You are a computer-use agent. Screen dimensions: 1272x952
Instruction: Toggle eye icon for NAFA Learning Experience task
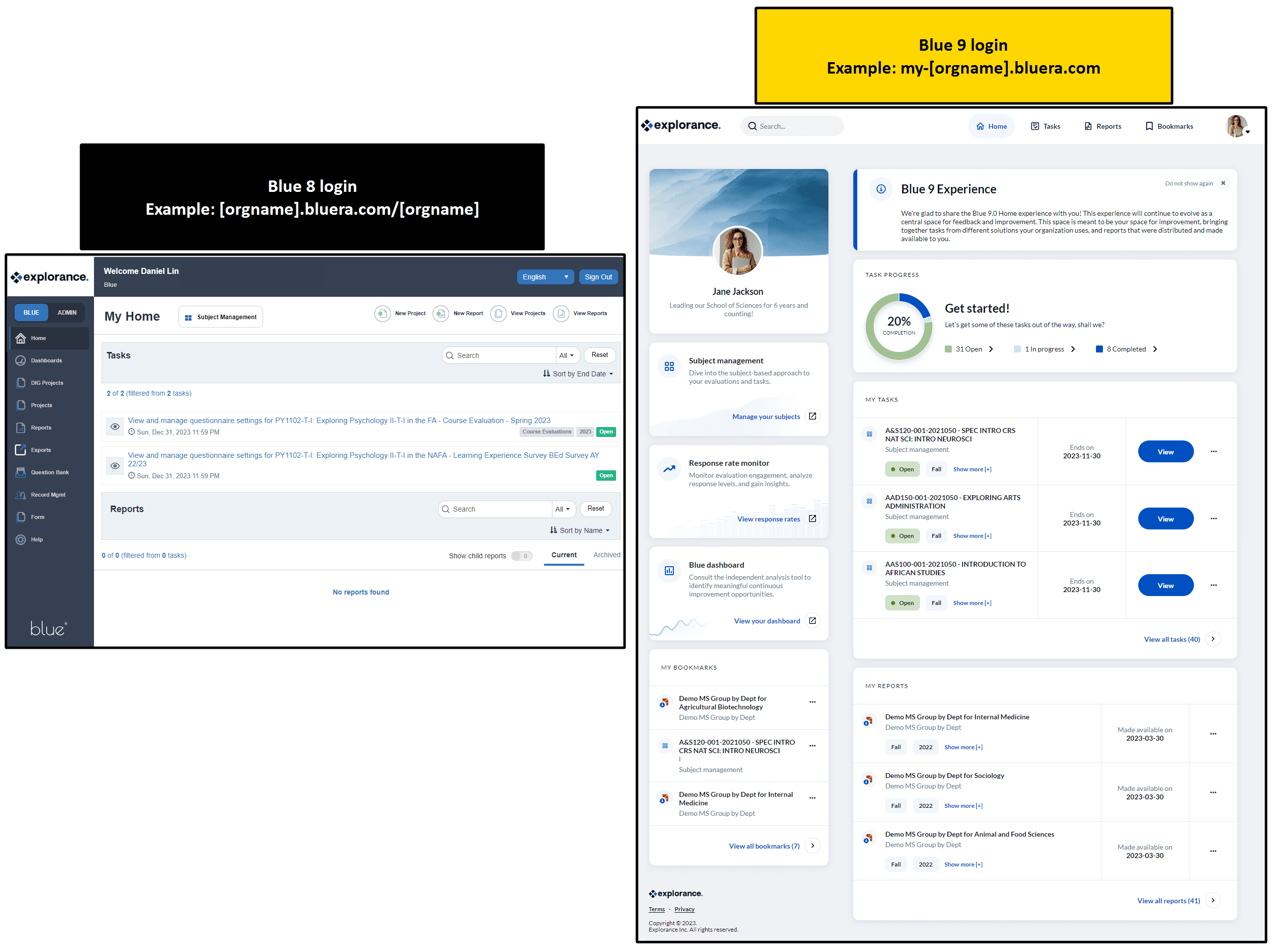(x=115, y=466)
